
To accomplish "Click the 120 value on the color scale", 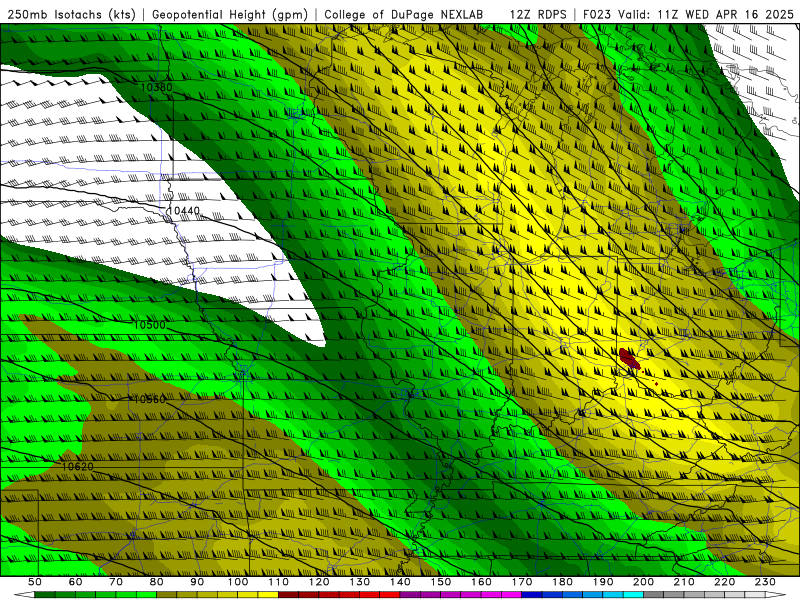I will [319, 582].
